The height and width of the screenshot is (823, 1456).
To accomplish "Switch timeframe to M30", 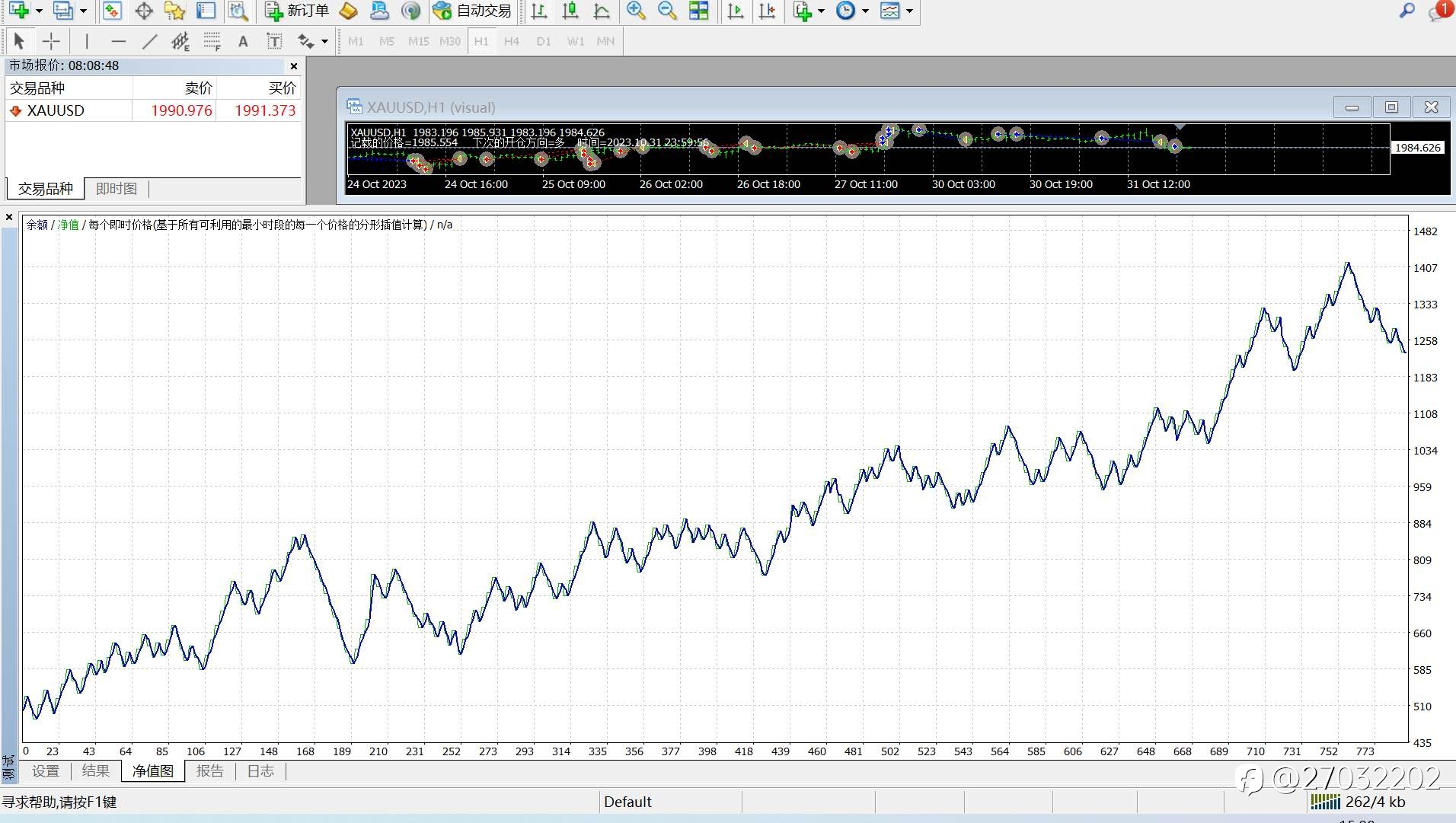I will (x=450, y=41).
